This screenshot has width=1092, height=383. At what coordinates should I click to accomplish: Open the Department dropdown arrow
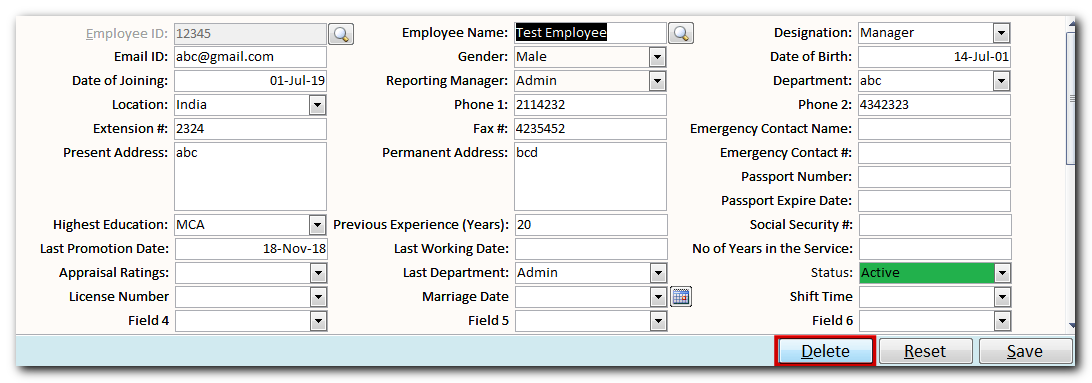(1001, 81)
